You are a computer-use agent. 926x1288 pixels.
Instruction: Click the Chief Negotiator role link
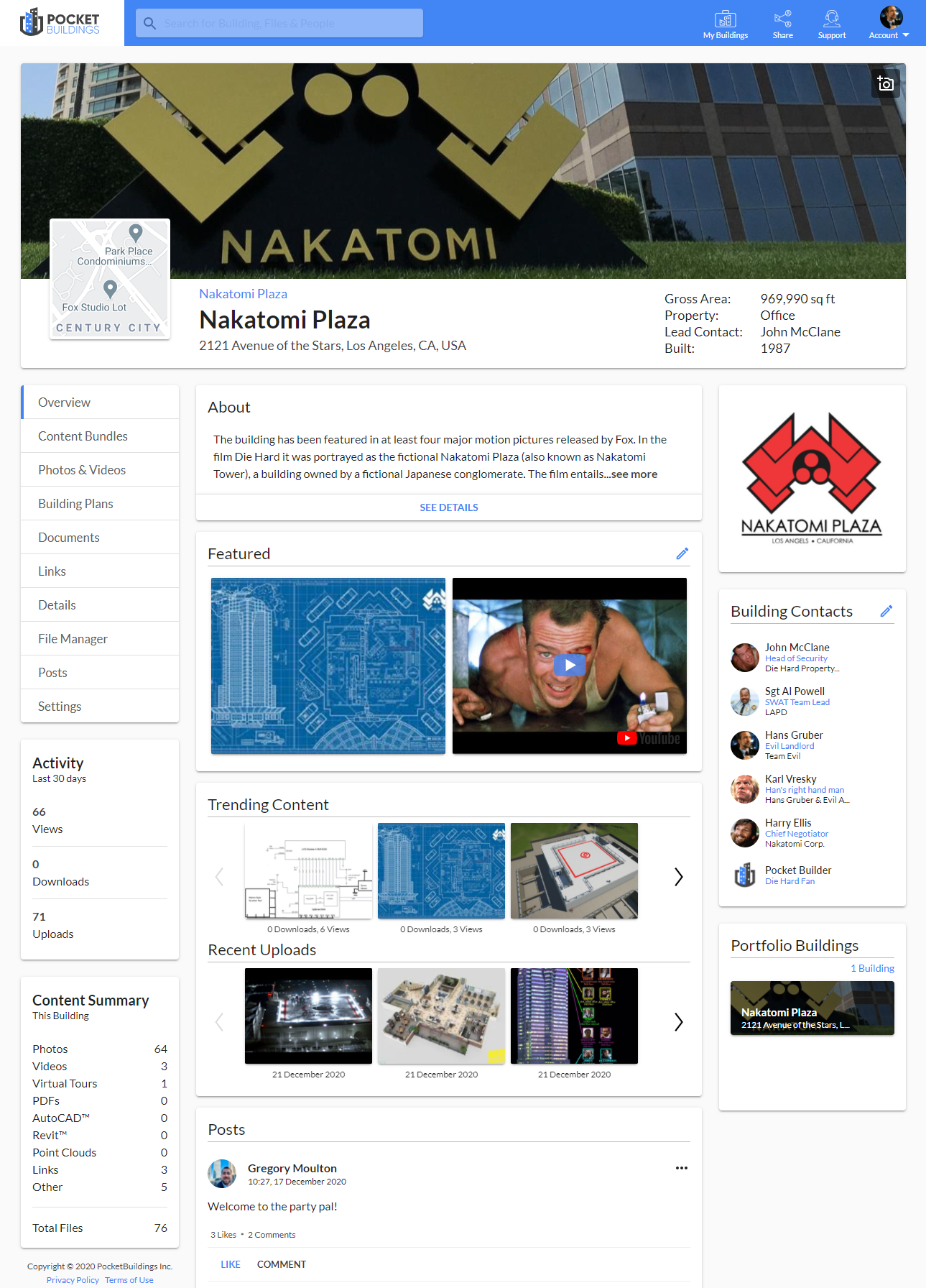pyautogui.click(x=797, y=834)
